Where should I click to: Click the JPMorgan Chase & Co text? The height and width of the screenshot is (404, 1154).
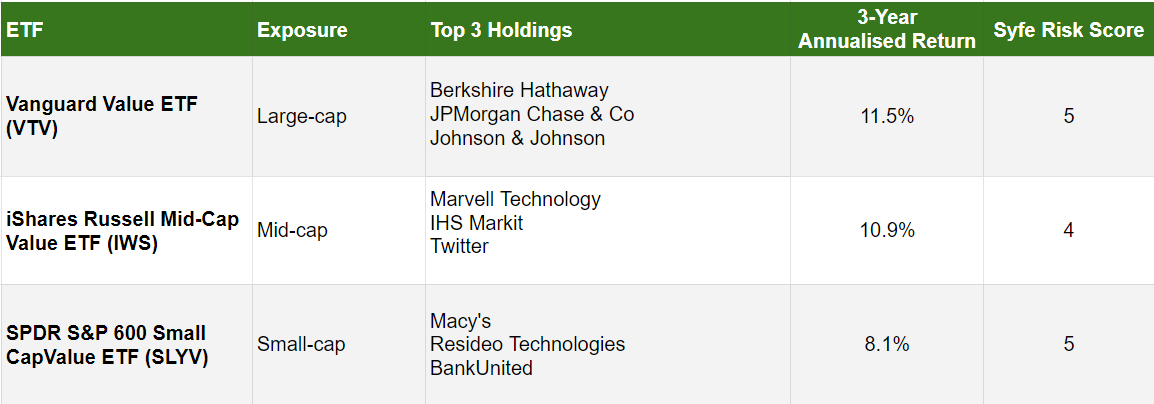(x=532, y=114)
